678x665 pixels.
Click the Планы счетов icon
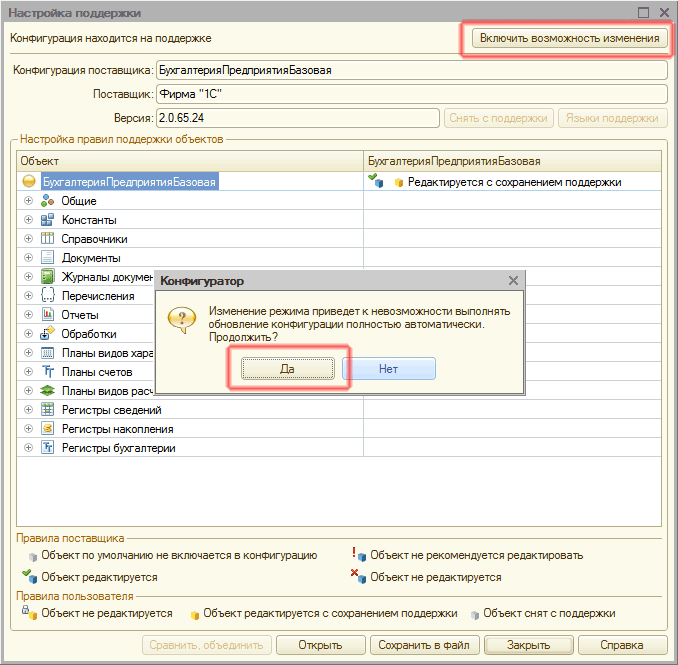tap(47, 372)
